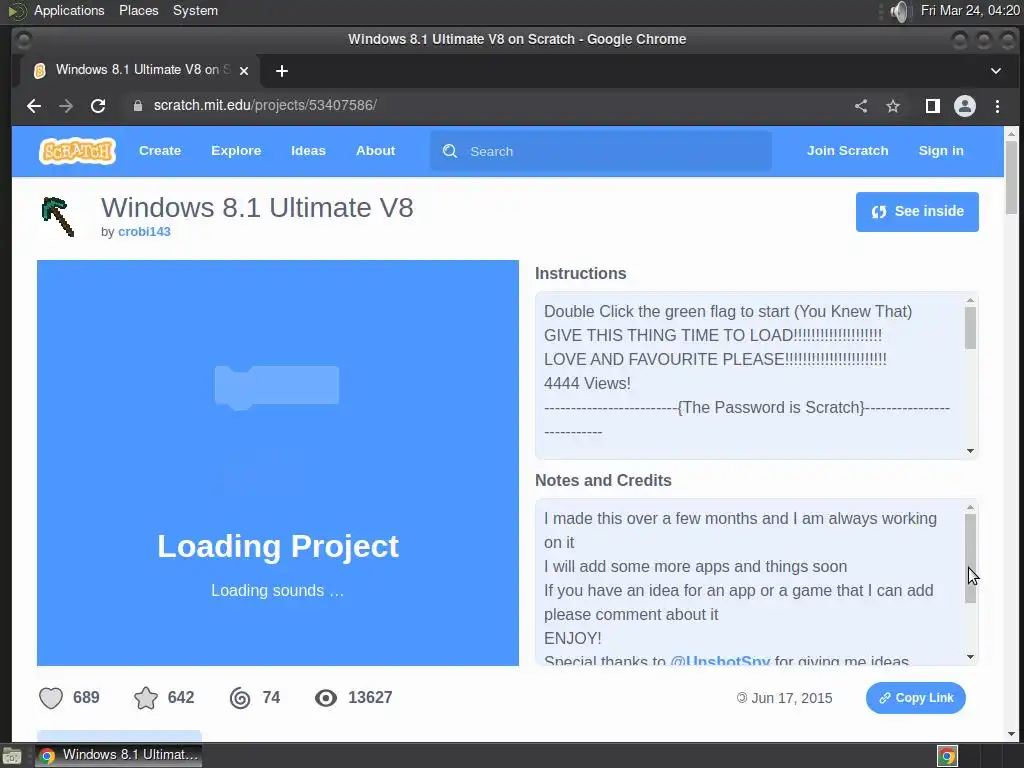Open Chrome profile avatar icon
Image resolution: width=1024 pixels, height=768 pixels.
point(965,106)
